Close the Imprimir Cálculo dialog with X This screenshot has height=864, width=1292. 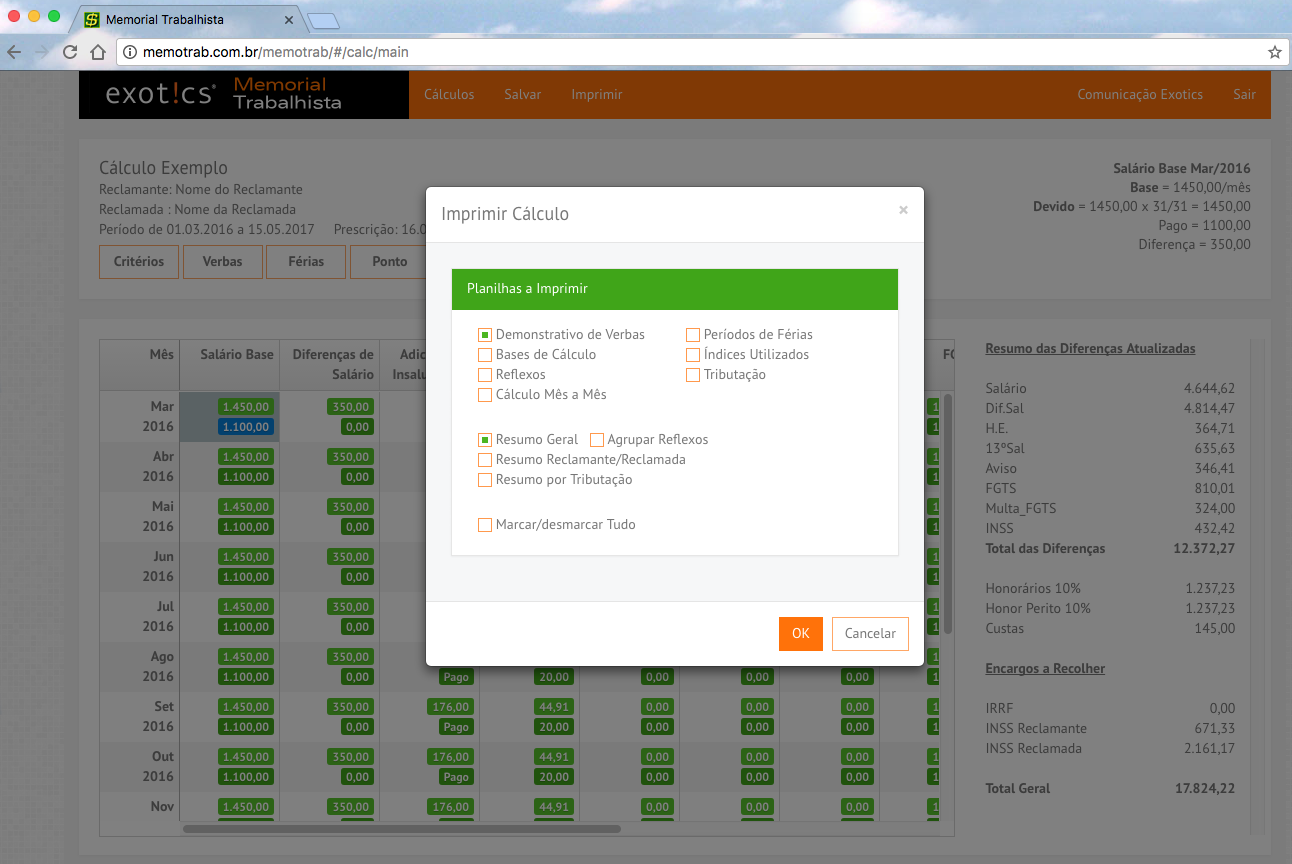pos(903,210)
